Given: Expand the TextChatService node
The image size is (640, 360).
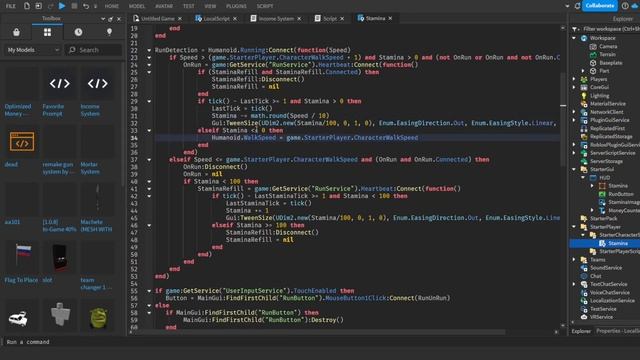Looking at the screenshot, I should pyautogui.click(x=574, y=284).
